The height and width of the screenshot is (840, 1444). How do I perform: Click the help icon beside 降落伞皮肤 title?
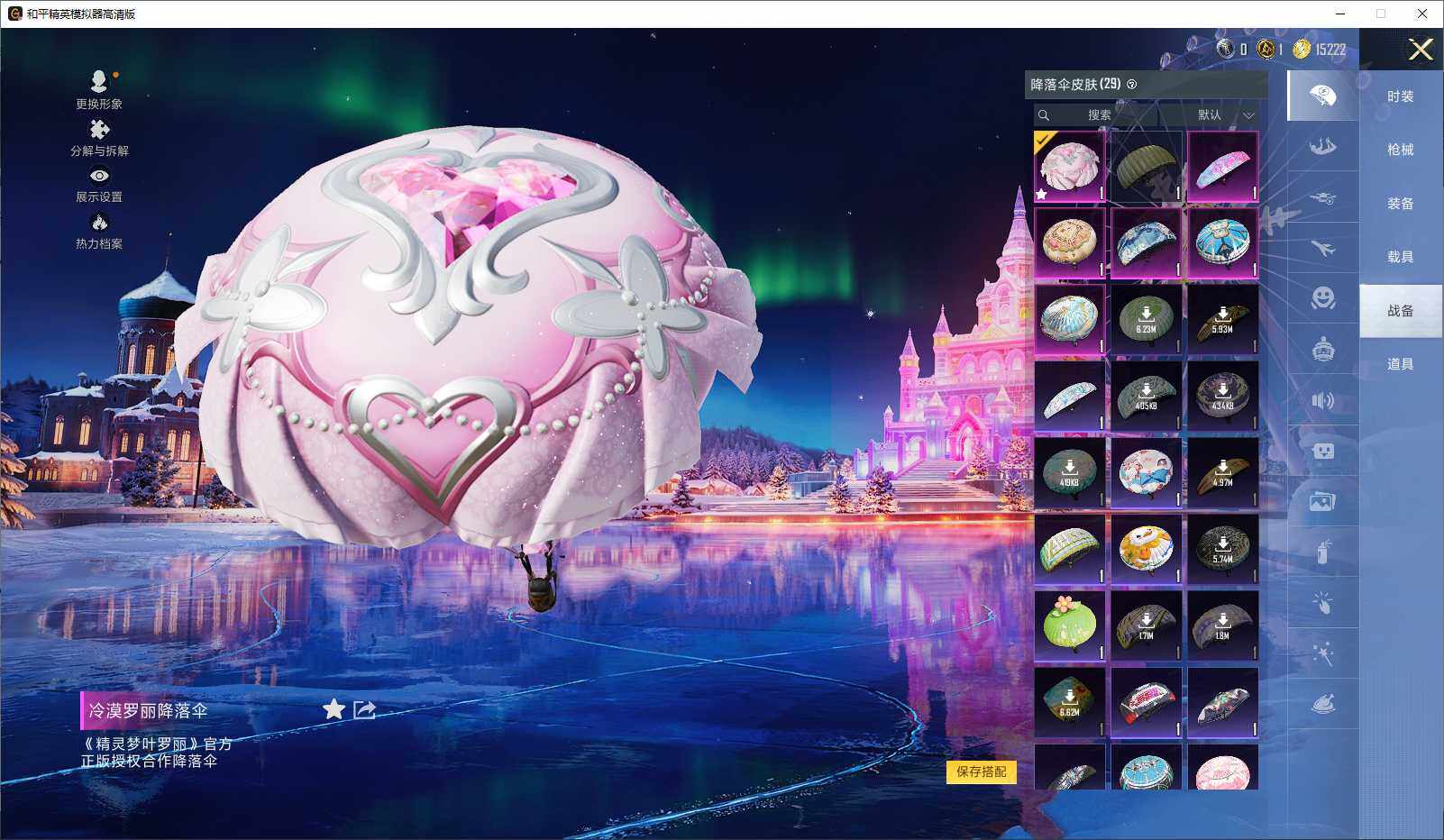coord(1132,85)
